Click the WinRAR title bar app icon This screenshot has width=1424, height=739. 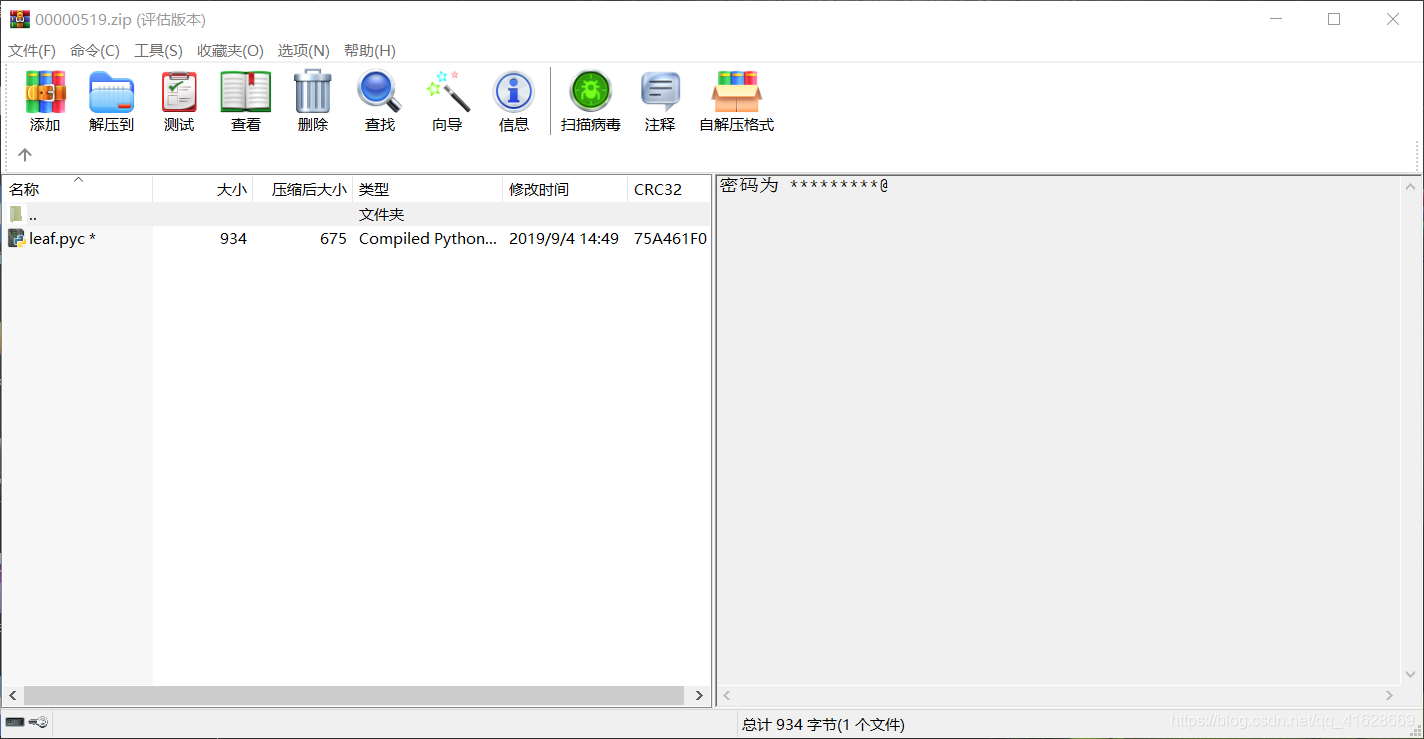point(20,19)
